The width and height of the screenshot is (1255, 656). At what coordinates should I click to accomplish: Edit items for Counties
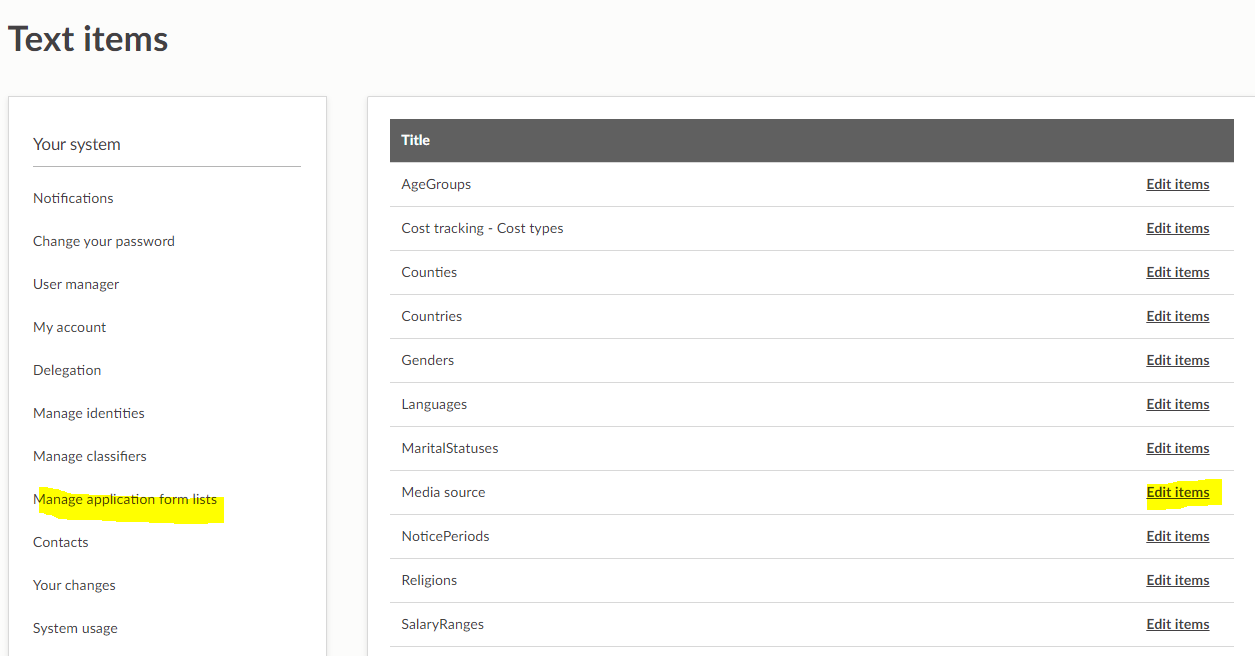tap(1177, 272)
